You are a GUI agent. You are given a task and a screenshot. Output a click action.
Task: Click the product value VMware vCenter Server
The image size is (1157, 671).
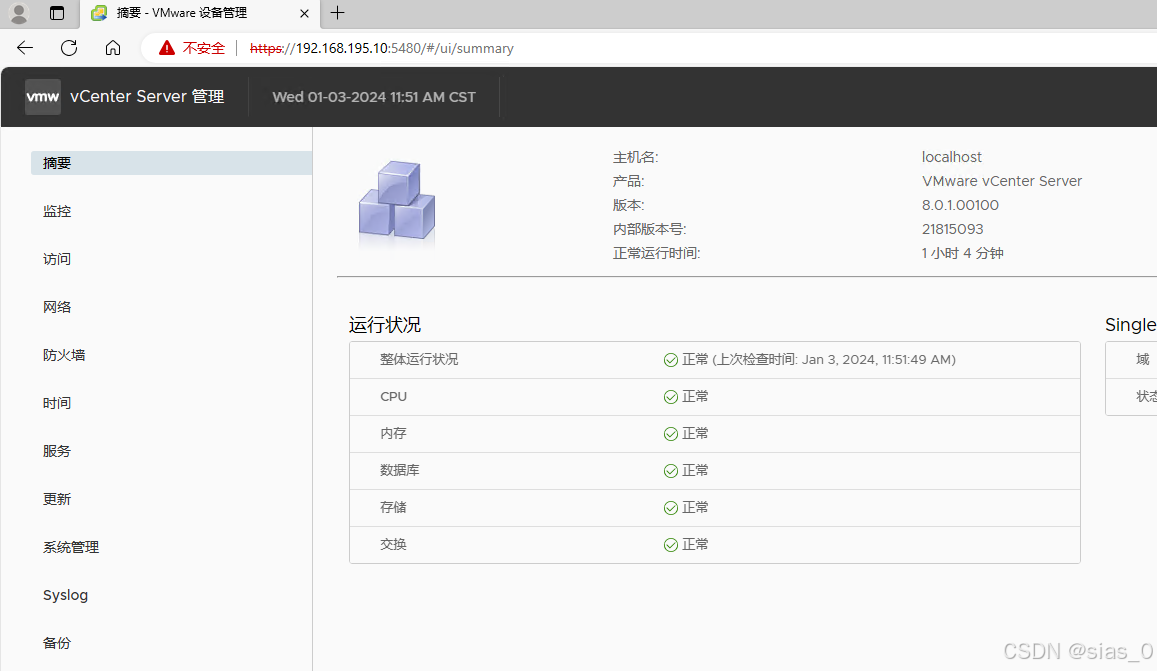[x=1002, y=181]
